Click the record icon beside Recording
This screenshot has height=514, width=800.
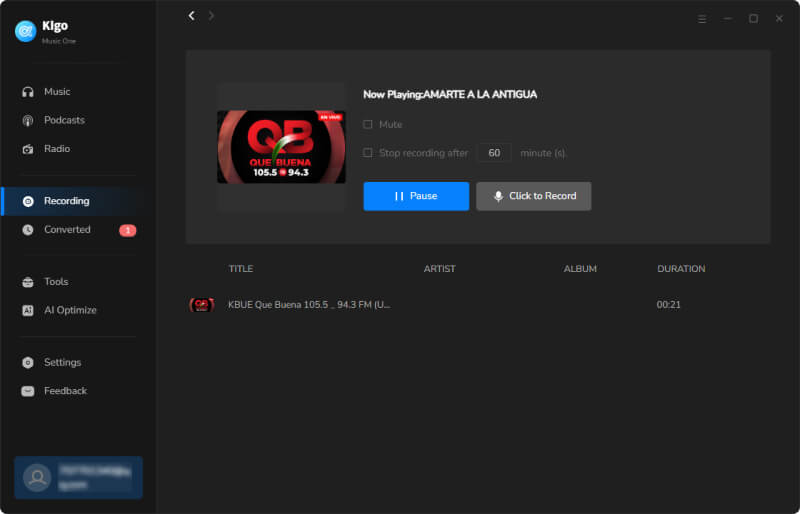tap(28, 201)
